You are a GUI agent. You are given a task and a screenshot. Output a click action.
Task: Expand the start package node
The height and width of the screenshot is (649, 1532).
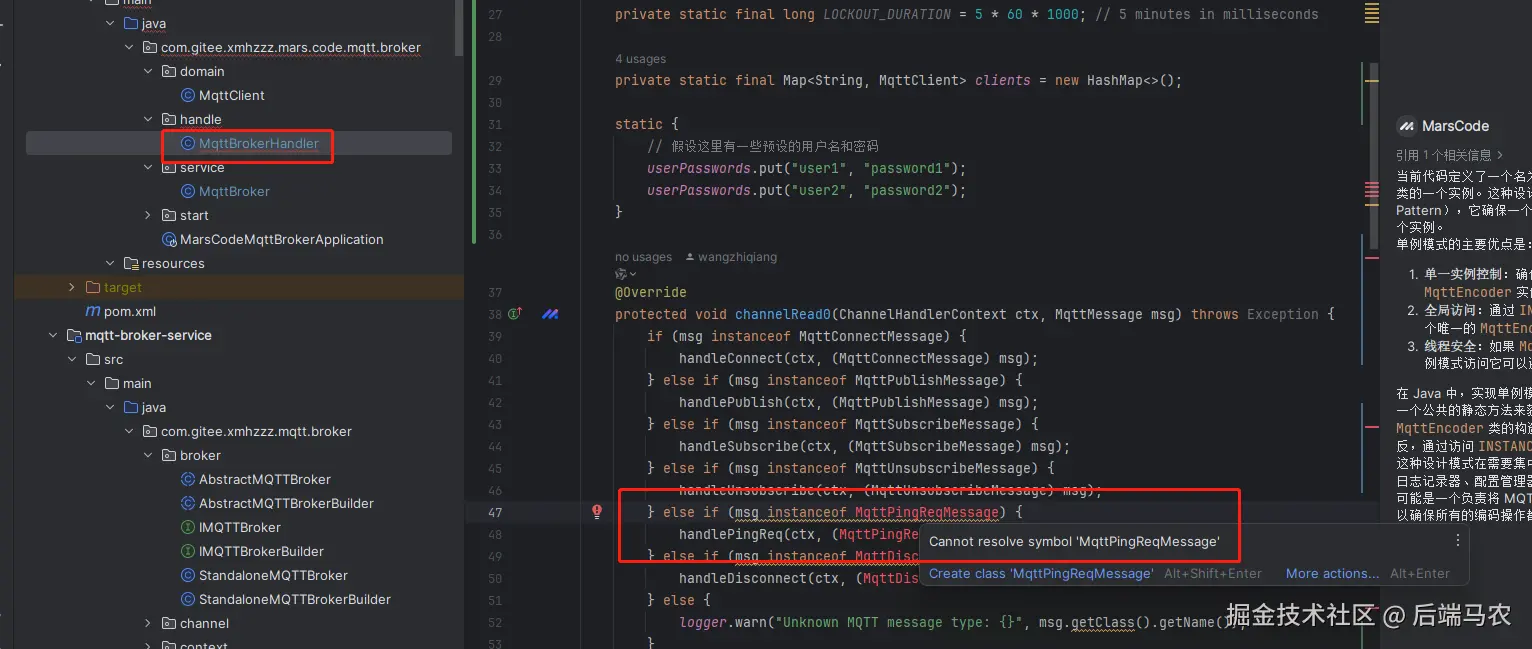(148, 215)
